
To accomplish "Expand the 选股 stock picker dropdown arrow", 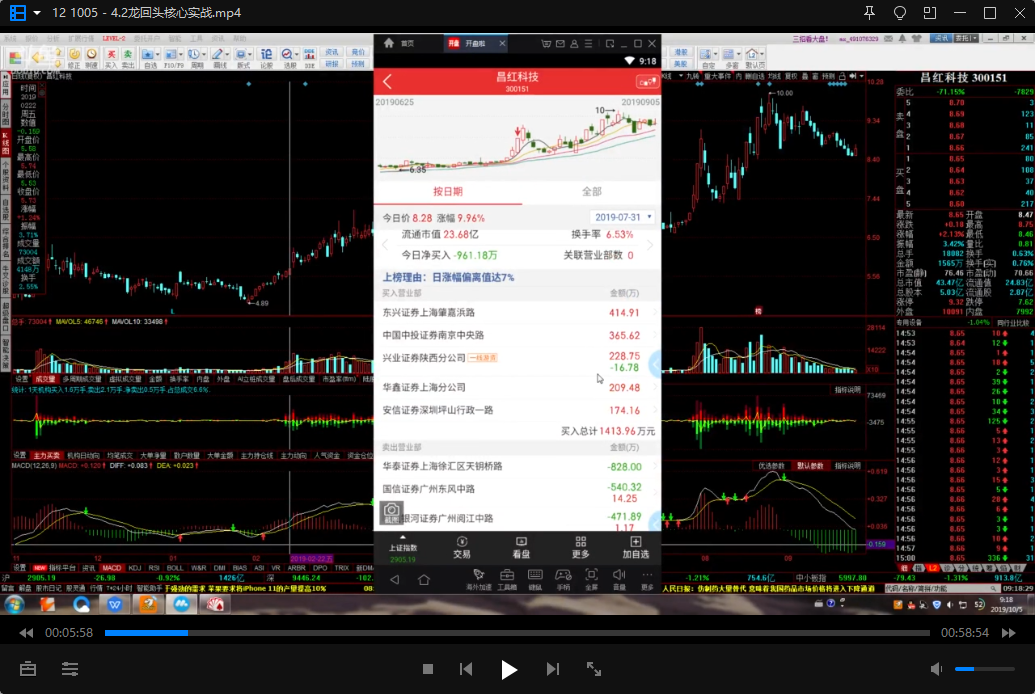I will click(296, 54).
